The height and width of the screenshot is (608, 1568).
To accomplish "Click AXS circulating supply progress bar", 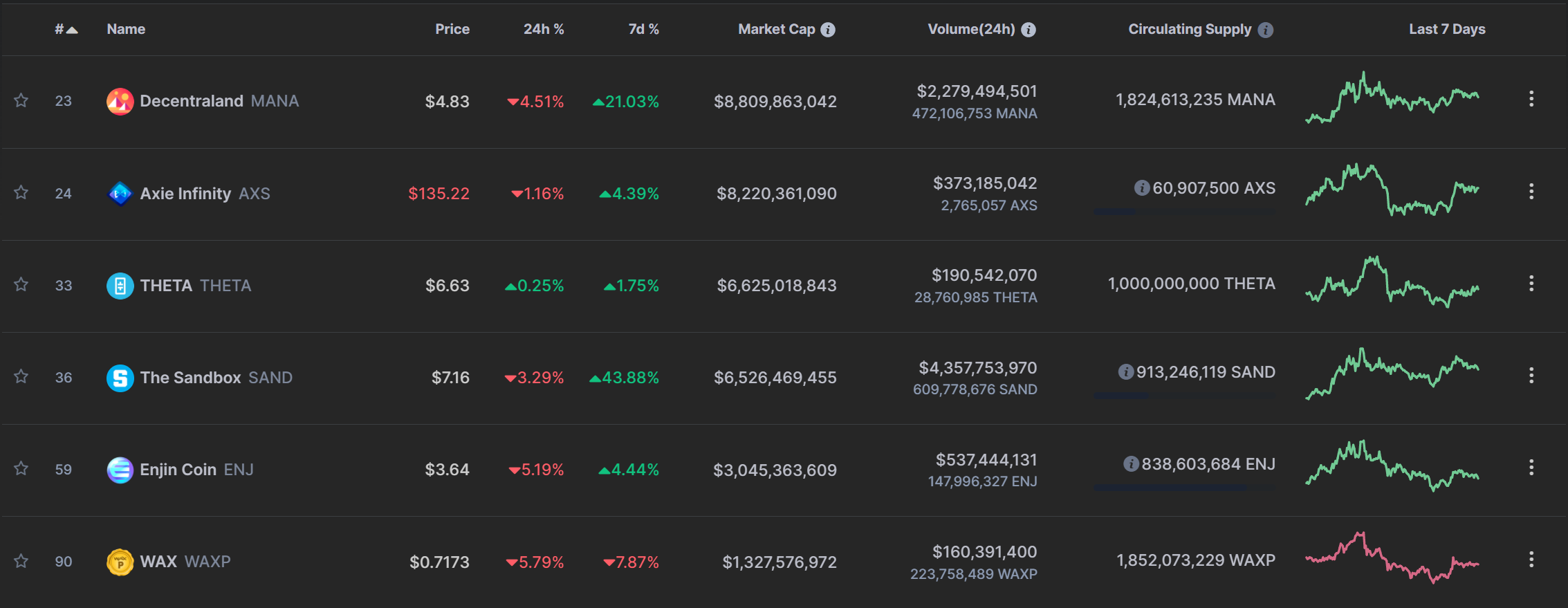I will (1185, 212).
